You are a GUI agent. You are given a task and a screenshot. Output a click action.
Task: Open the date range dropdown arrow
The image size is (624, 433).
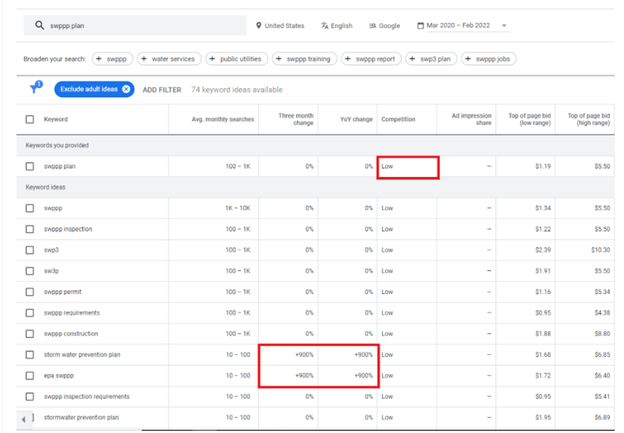click(504, 25)
